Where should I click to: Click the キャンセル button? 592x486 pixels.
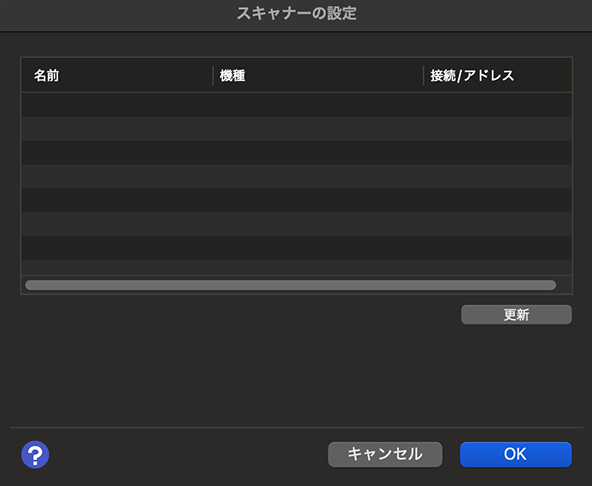point(385,455)
